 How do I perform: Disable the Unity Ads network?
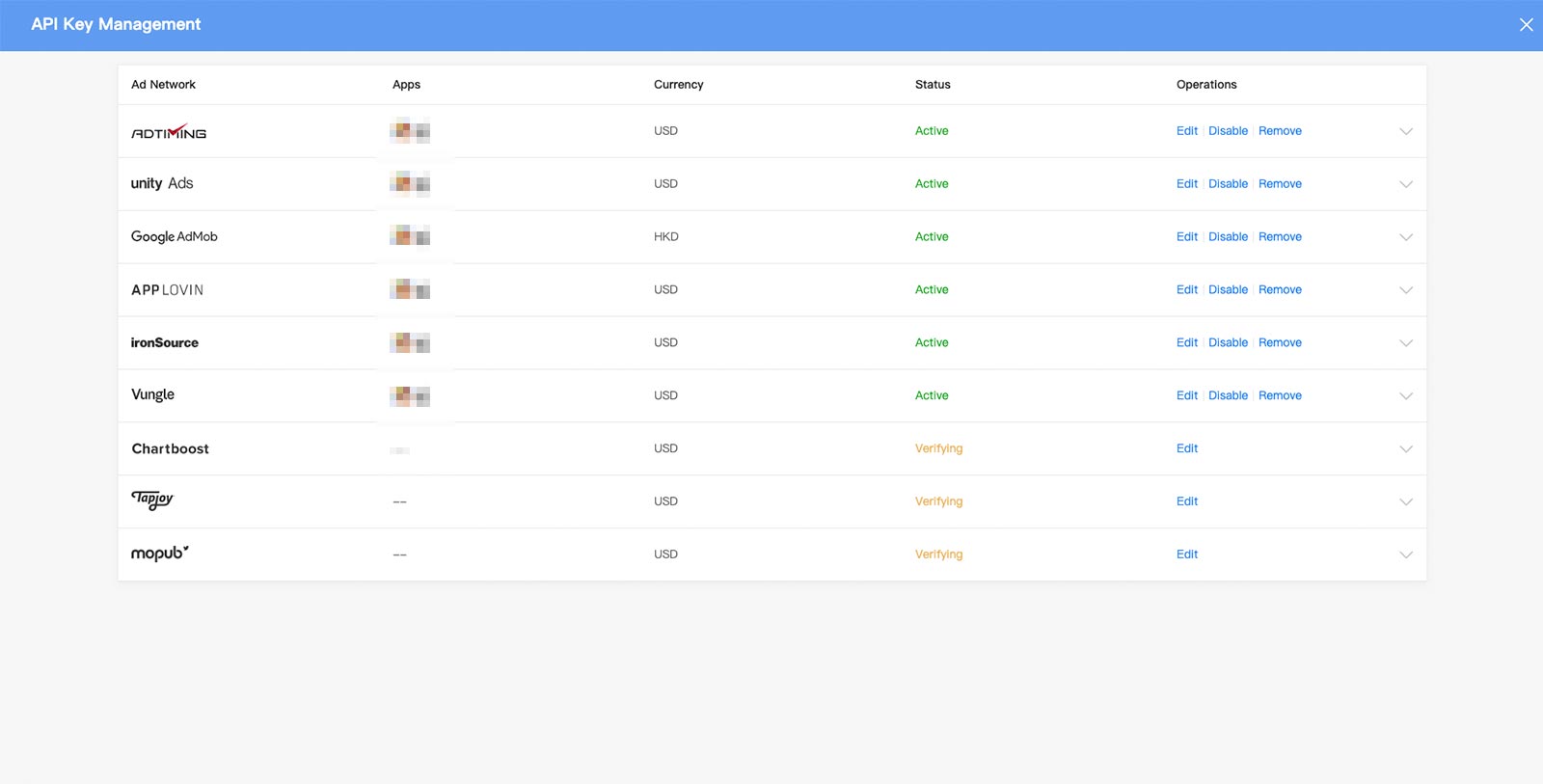(1228, 184)
